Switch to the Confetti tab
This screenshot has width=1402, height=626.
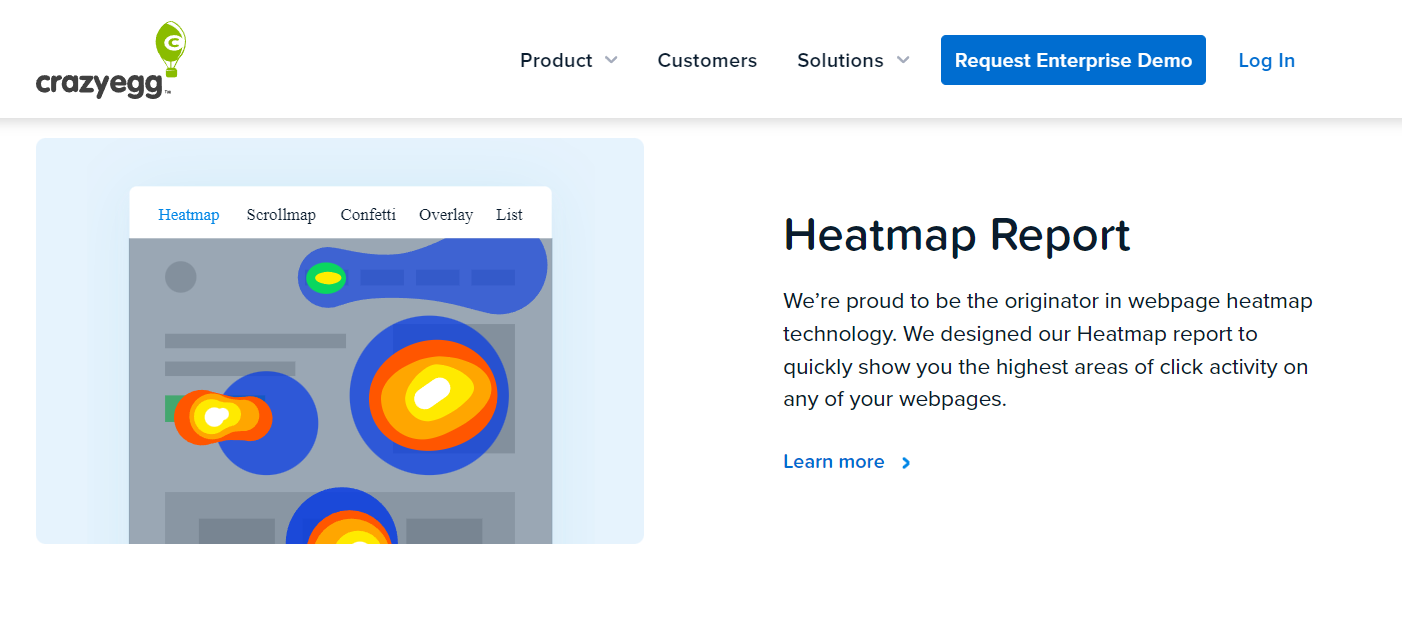(368, 214)
